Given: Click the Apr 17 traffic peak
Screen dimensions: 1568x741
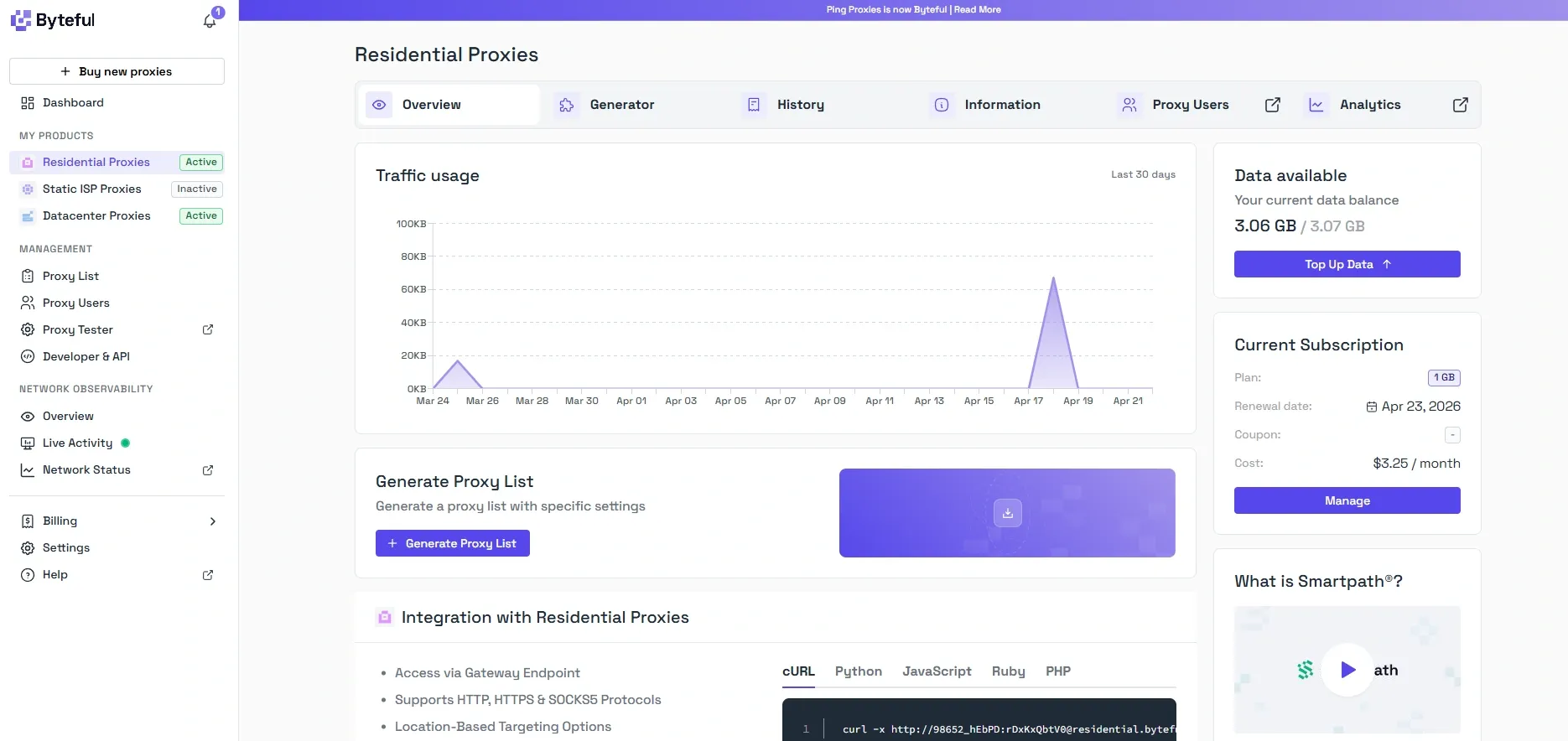Looking at the screenshot, I should tap(1053, 278).
